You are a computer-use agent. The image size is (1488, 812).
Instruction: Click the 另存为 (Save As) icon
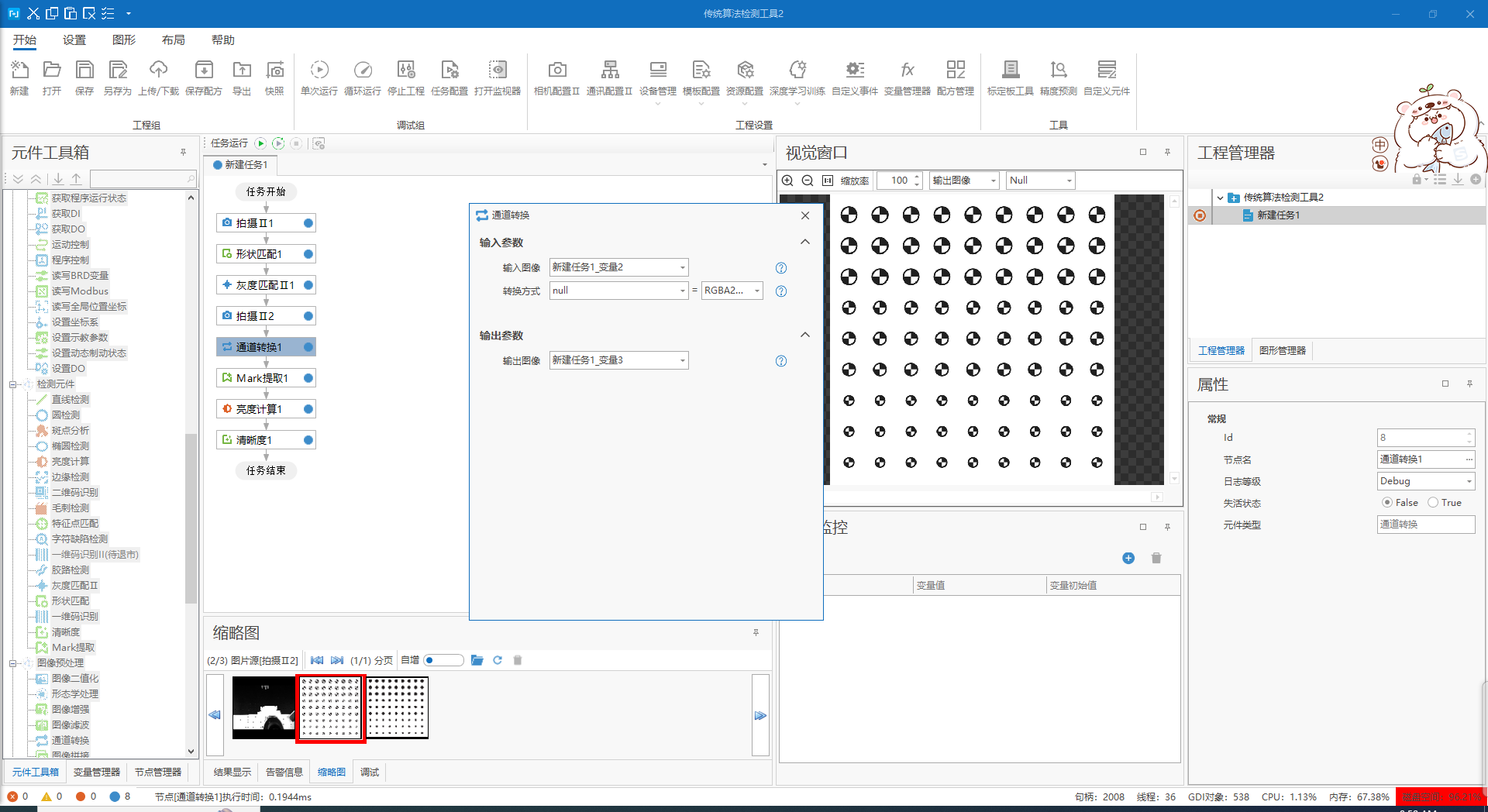click(118, 77)
